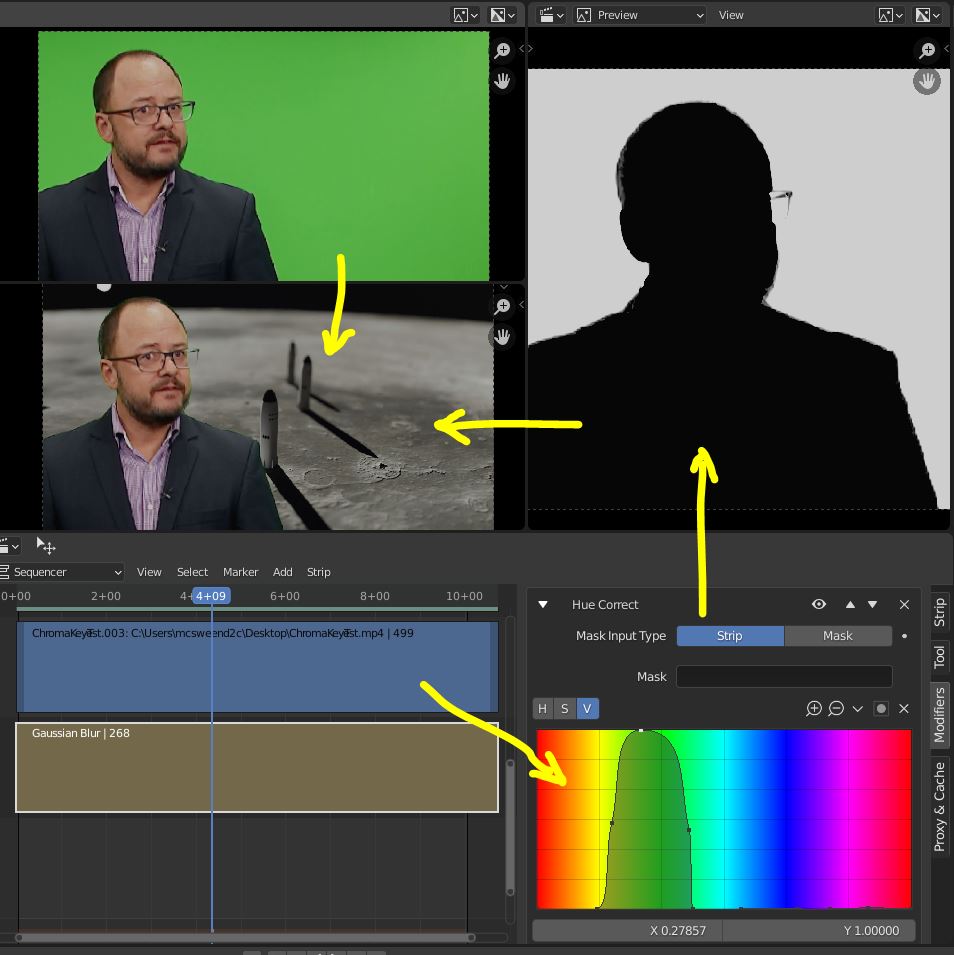
Task: Click the right curve control point
Action: 689,830
